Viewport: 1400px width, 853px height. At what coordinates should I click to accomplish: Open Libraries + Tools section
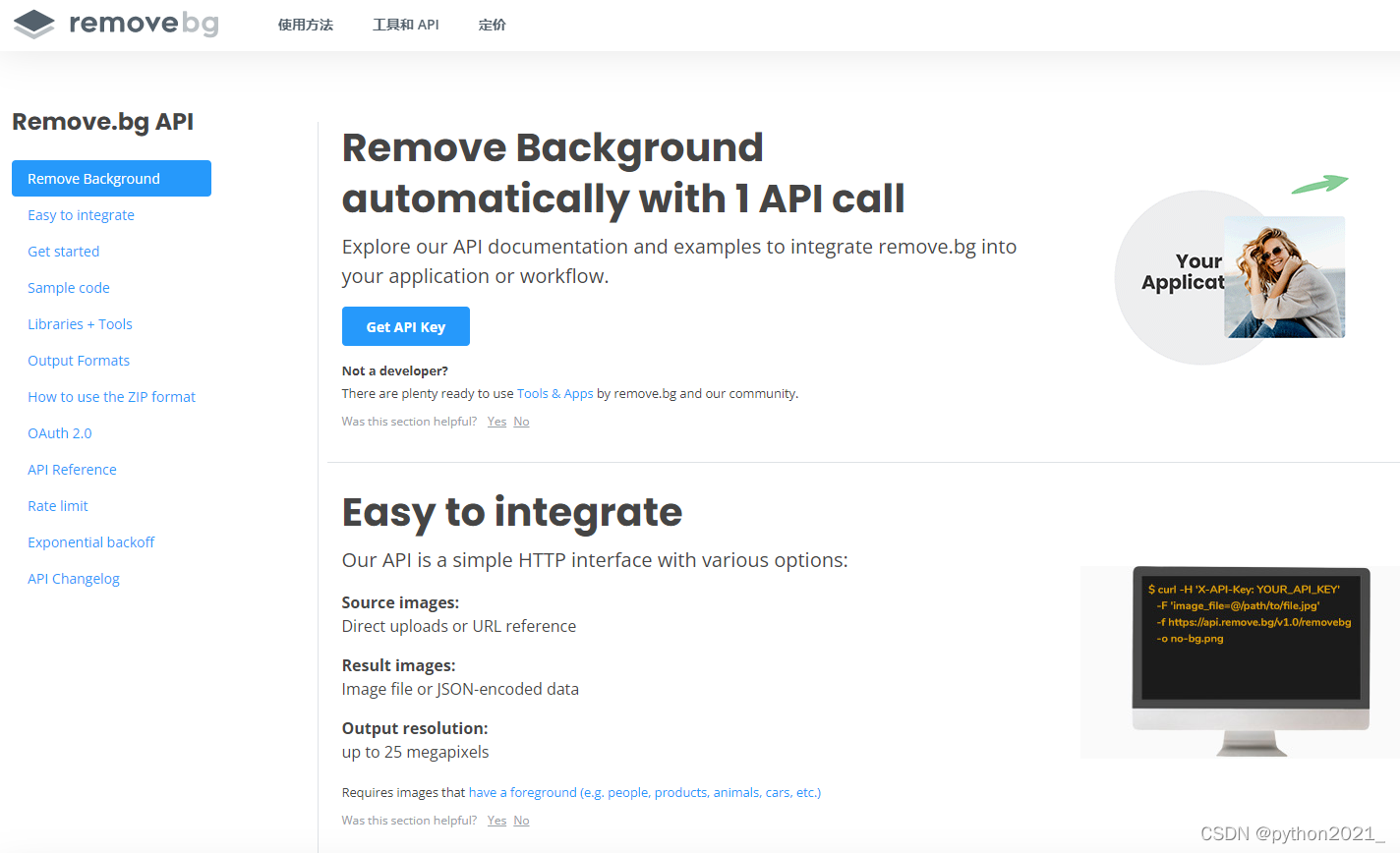click(x=80, y=324)
